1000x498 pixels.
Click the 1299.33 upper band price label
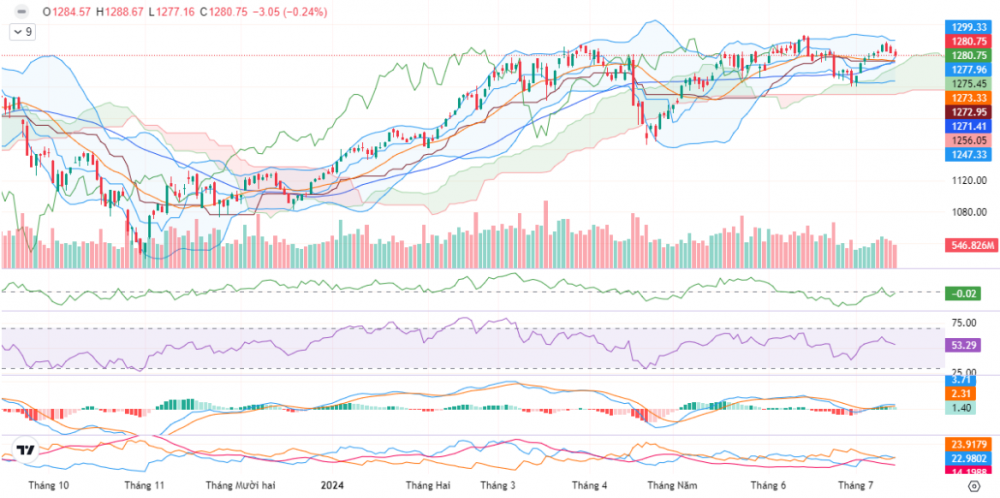point(969,27)
